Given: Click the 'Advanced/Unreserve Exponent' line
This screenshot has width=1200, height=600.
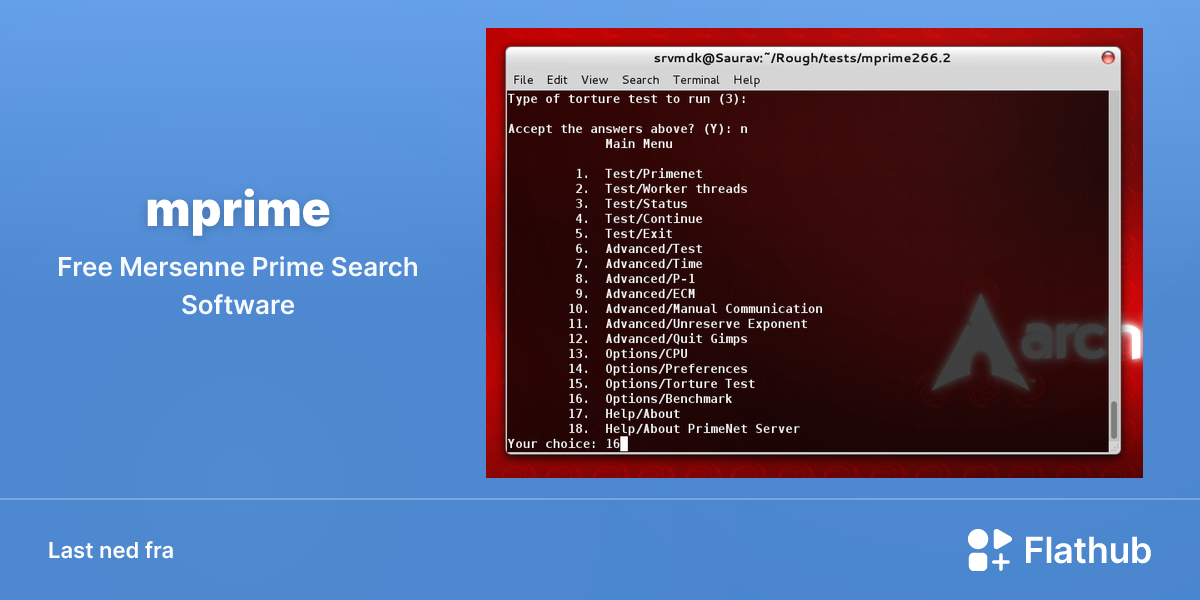Looking at the screenshot, I should [x=687, y=324].
